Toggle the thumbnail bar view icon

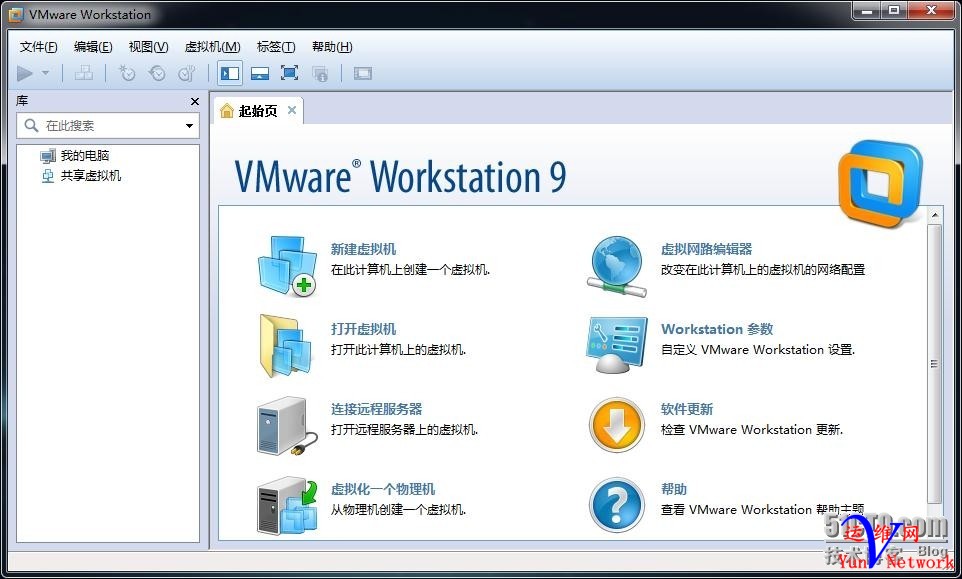click(260, 74)
